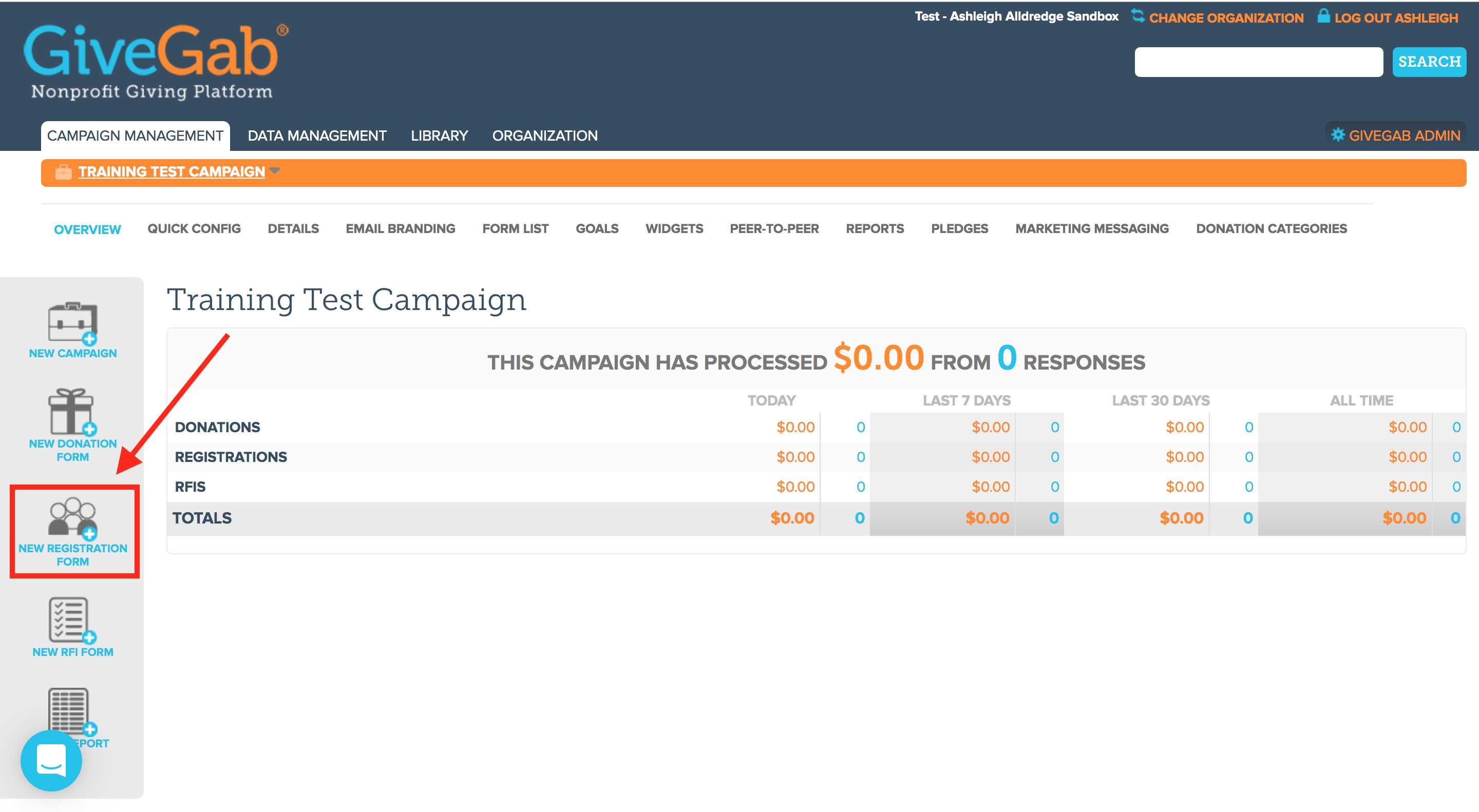The width and height of the screenshot is (1479, 812).
Task: Click the Registrations Last 7 Days $0.00 amount
Action: pos(991,457)
